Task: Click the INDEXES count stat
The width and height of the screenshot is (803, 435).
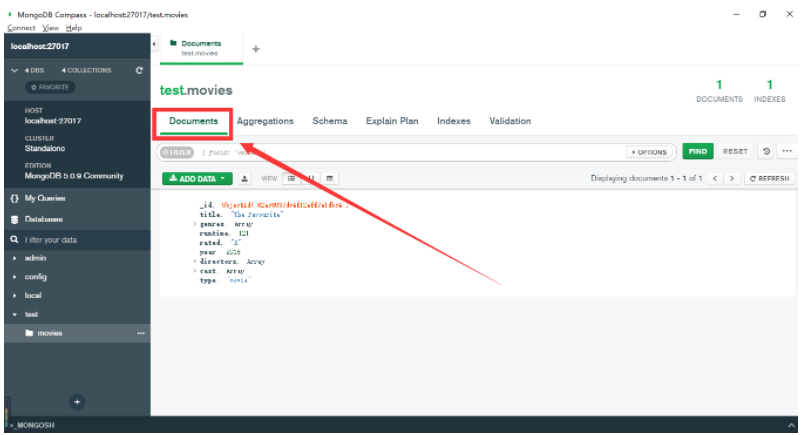Action: [x=769, y=91]
